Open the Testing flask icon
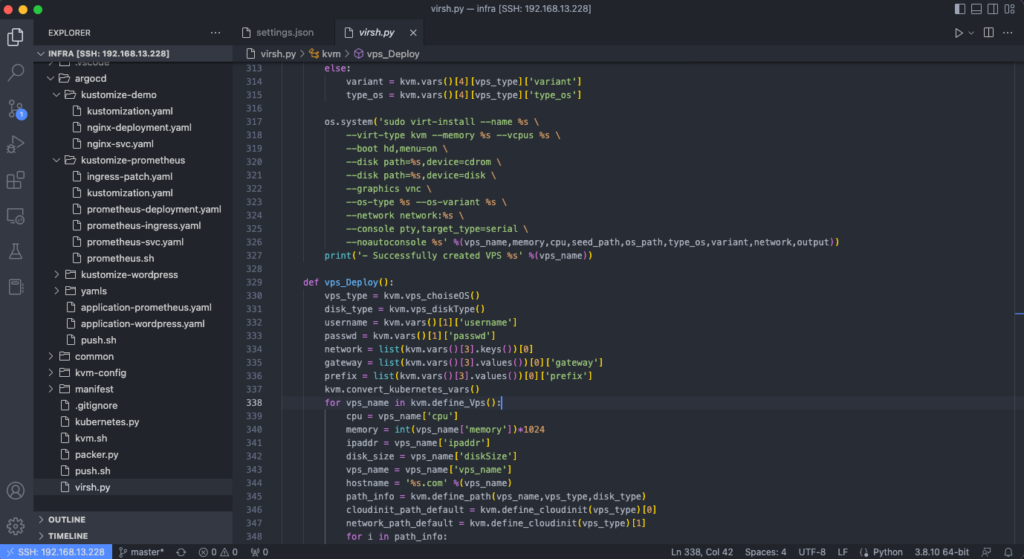 [16, 251]
